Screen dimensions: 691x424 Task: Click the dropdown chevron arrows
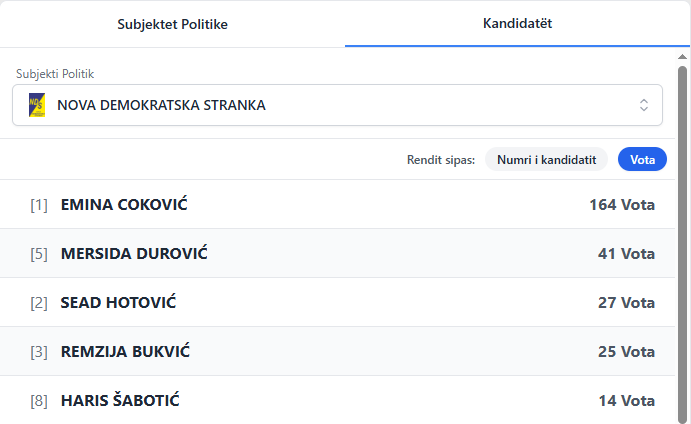click(x=644, y=105)
